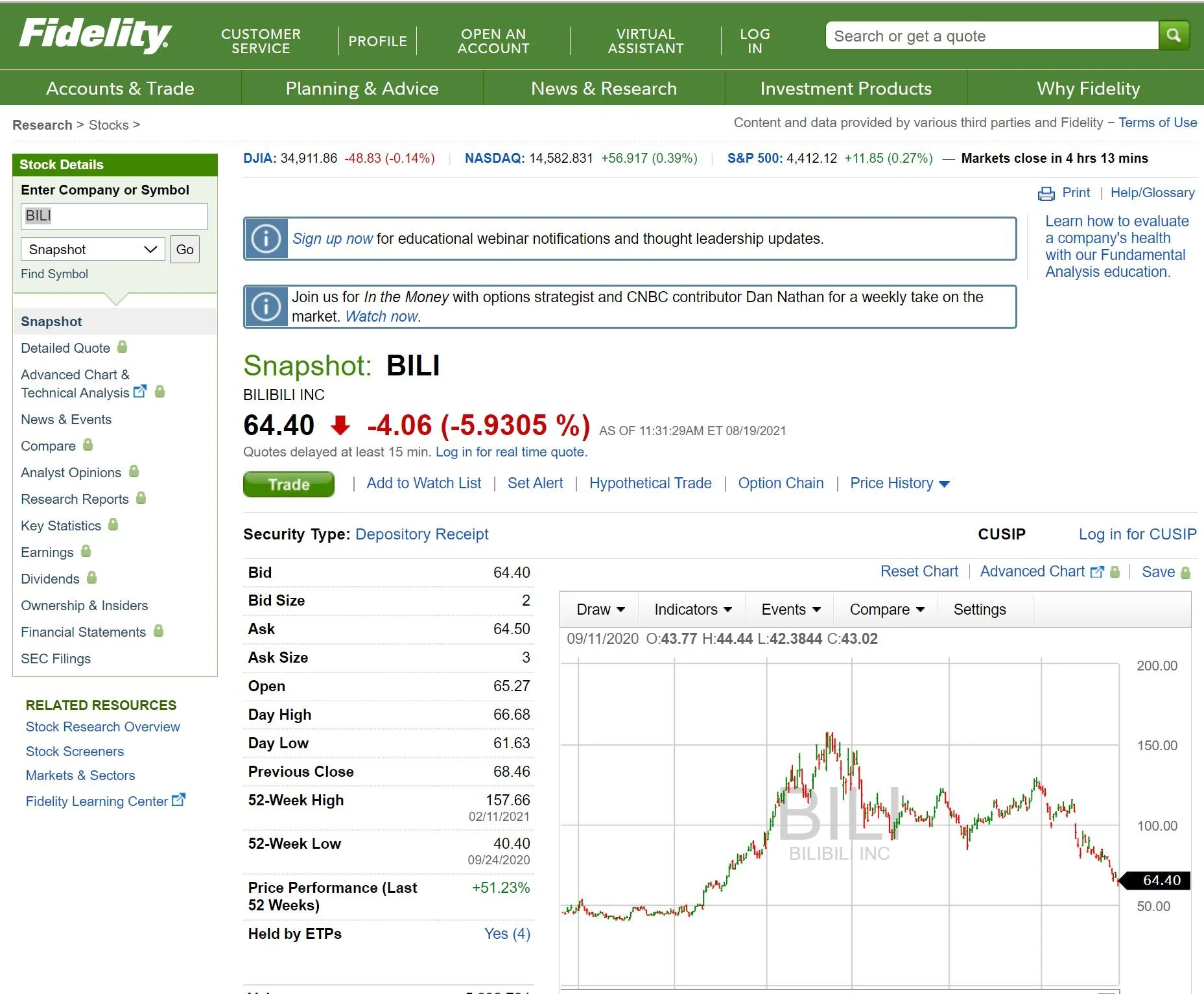
Task: Click Log in for CUSIP
Action: (x=1137, y=534)
